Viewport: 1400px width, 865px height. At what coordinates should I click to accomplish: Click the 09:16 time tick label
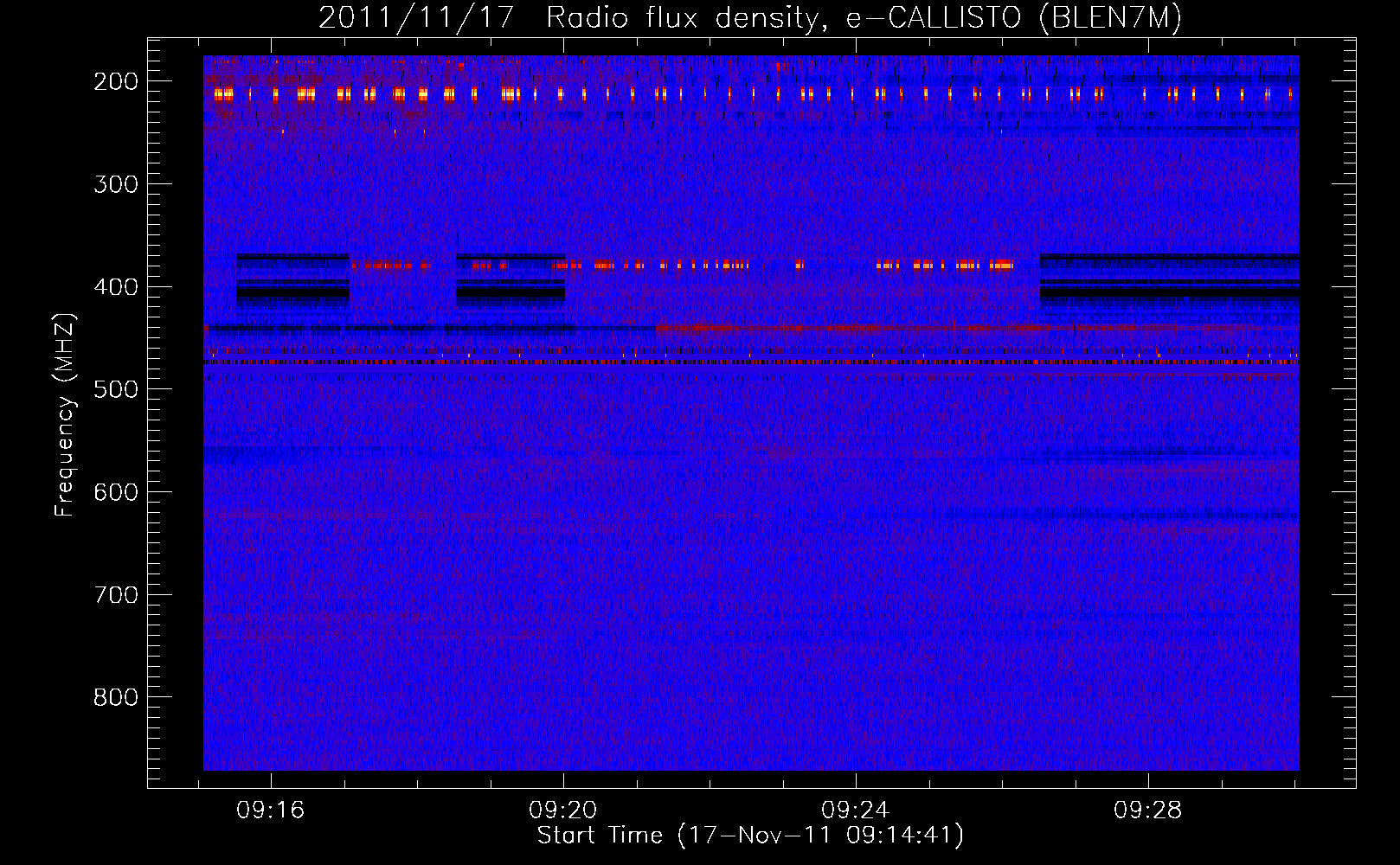click(271, 811)
